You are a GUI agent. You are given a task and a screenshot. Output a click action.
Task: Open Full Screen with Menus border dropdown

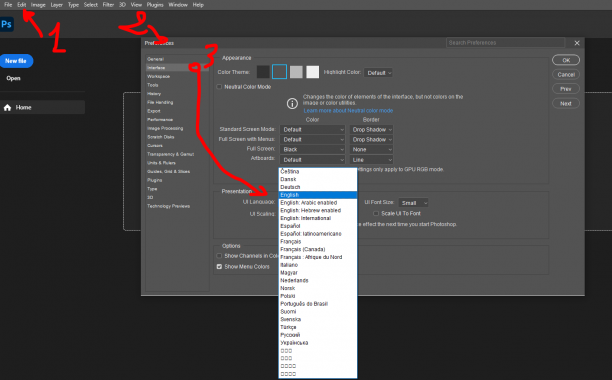pyautogui.click(x=371, y=140)
